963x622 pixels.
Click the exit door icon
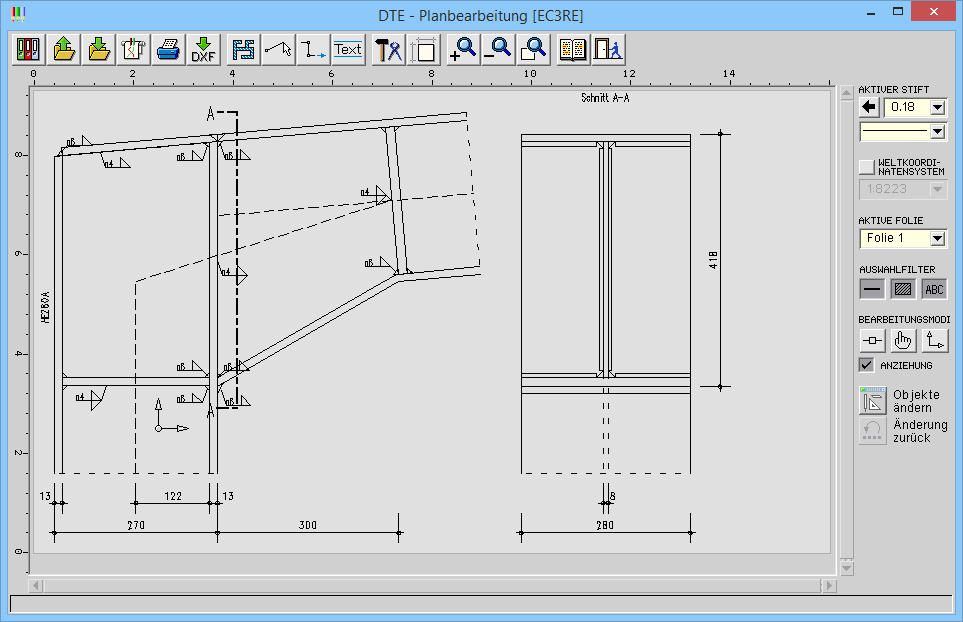(607, 50)
